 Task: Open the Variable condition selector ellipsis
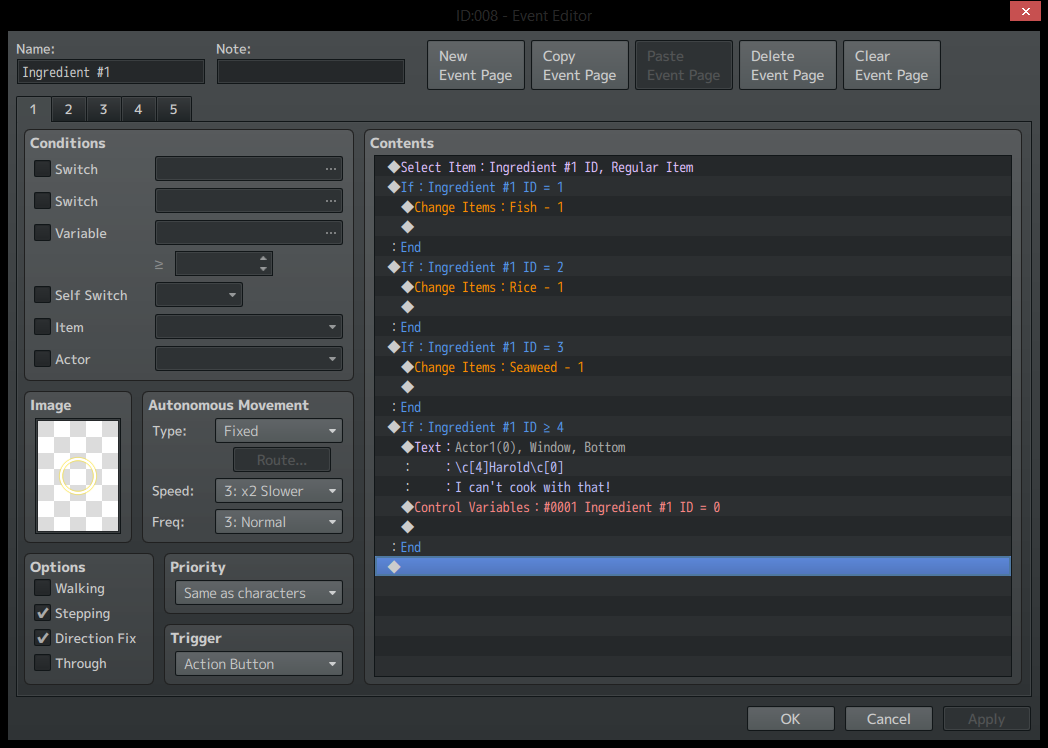coord(331,233)
